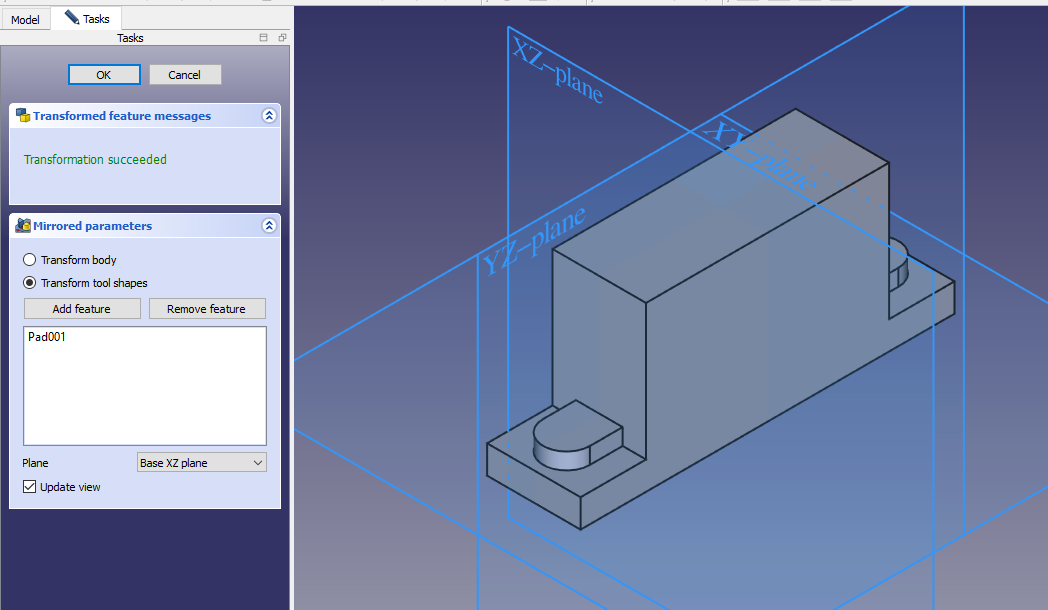The width and height of the screenshot is (1048, 610).
Task: Click the Add feature button
Action: click(82, 309)
